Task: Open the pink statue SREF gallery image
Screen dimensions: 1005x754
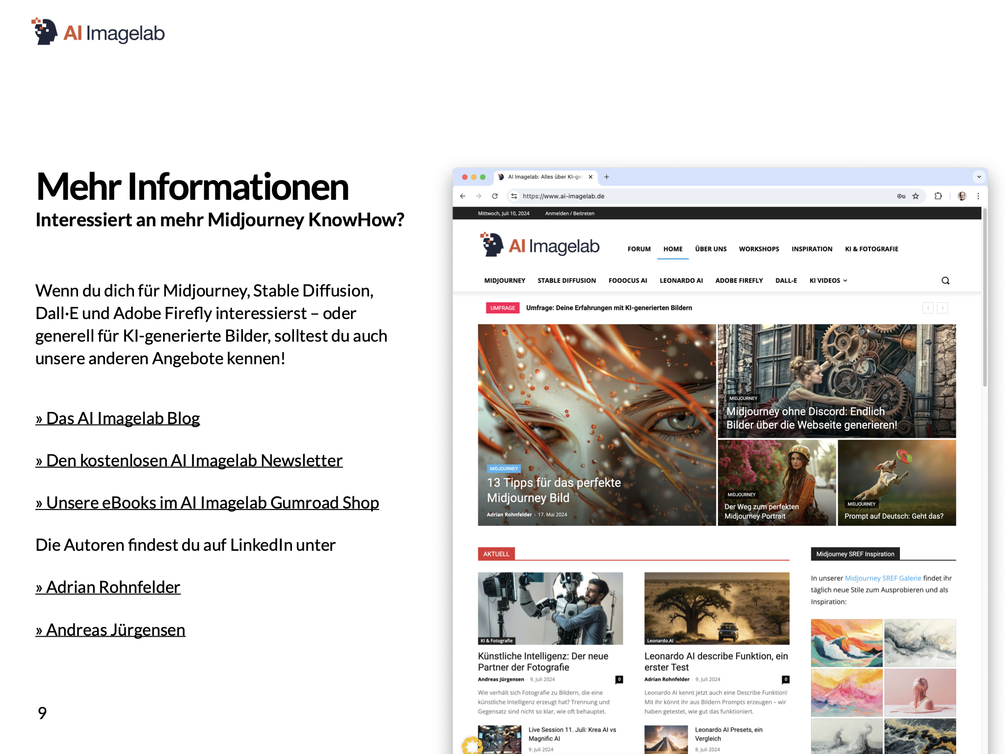Action: 920,692
